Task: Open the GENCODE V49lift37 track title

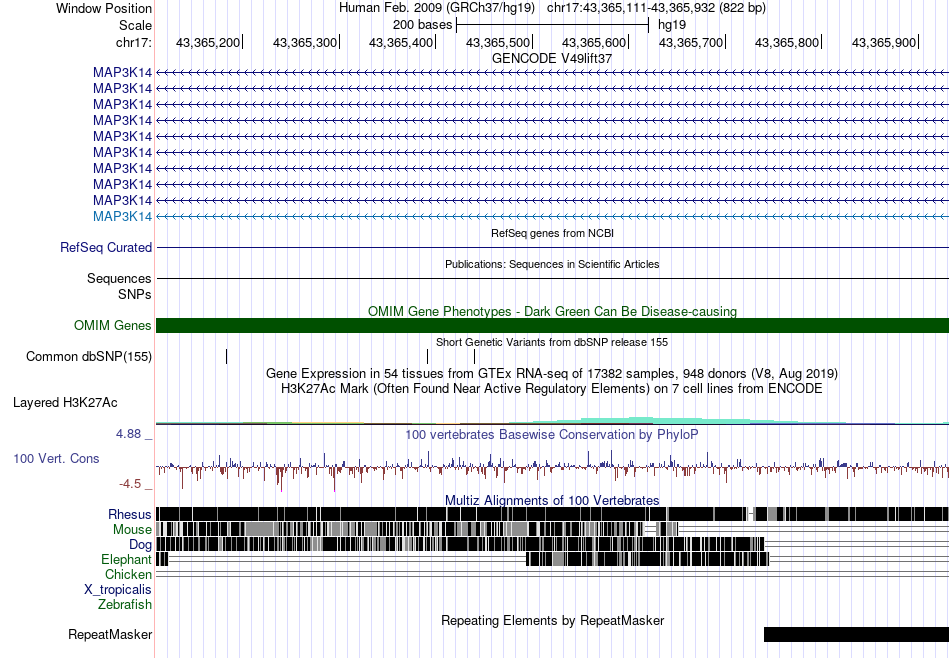Action: coord(552,58)
